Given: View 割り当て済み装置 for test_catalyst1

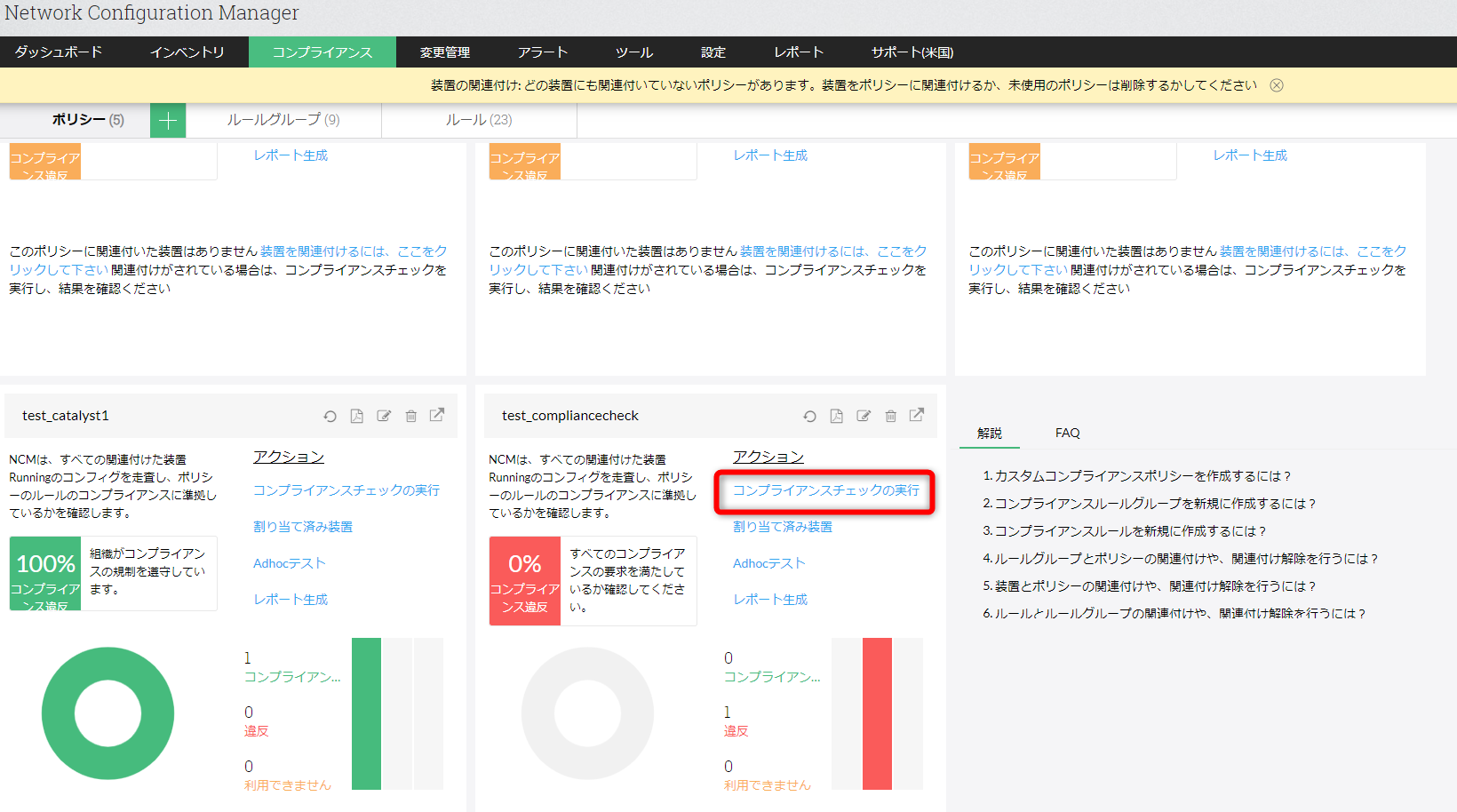Looking at the screenshot, I should pyautogui.click(x=303, y=527).
